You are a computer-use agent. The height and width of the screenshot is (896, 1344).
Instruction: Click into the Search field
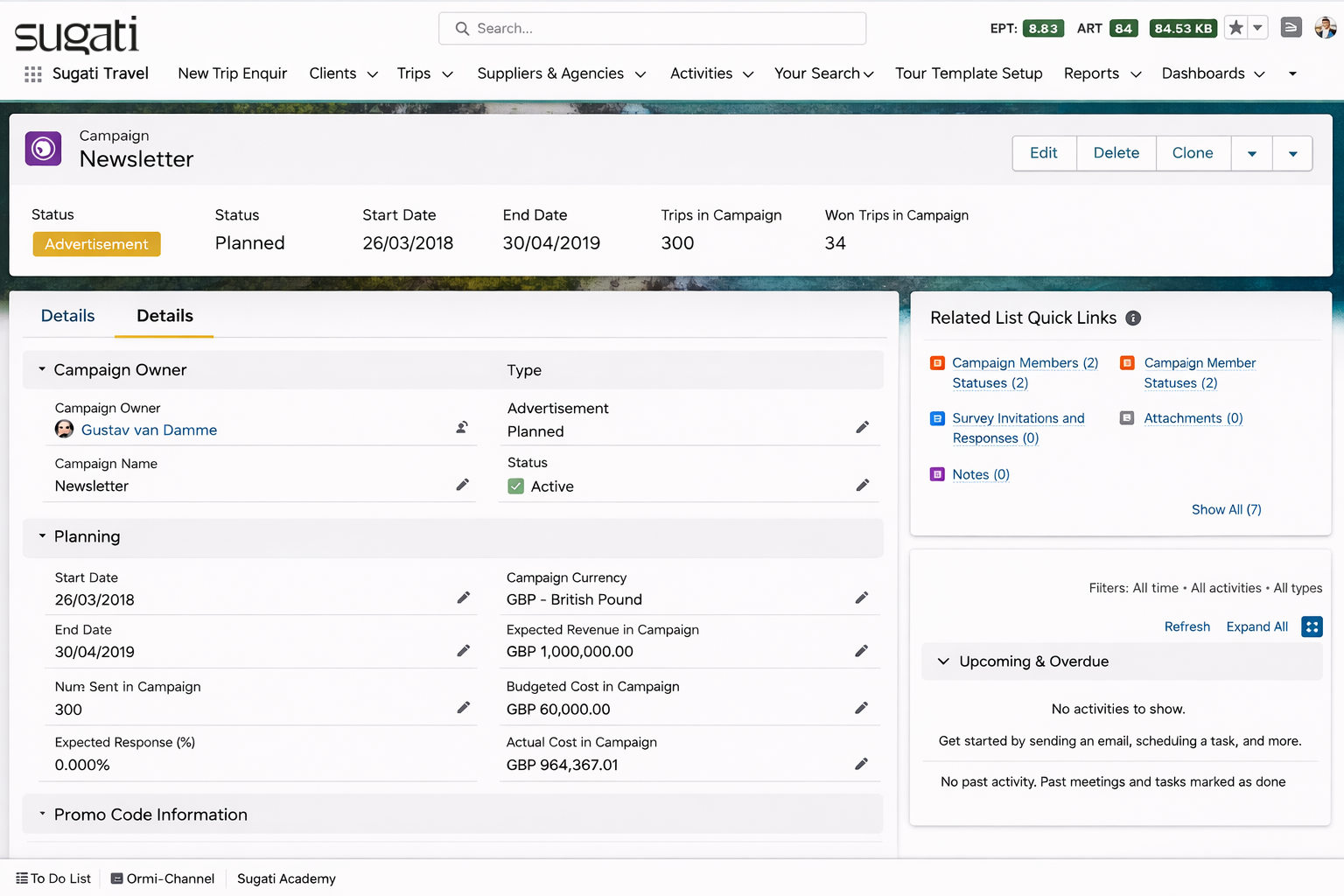pos(652,28)
